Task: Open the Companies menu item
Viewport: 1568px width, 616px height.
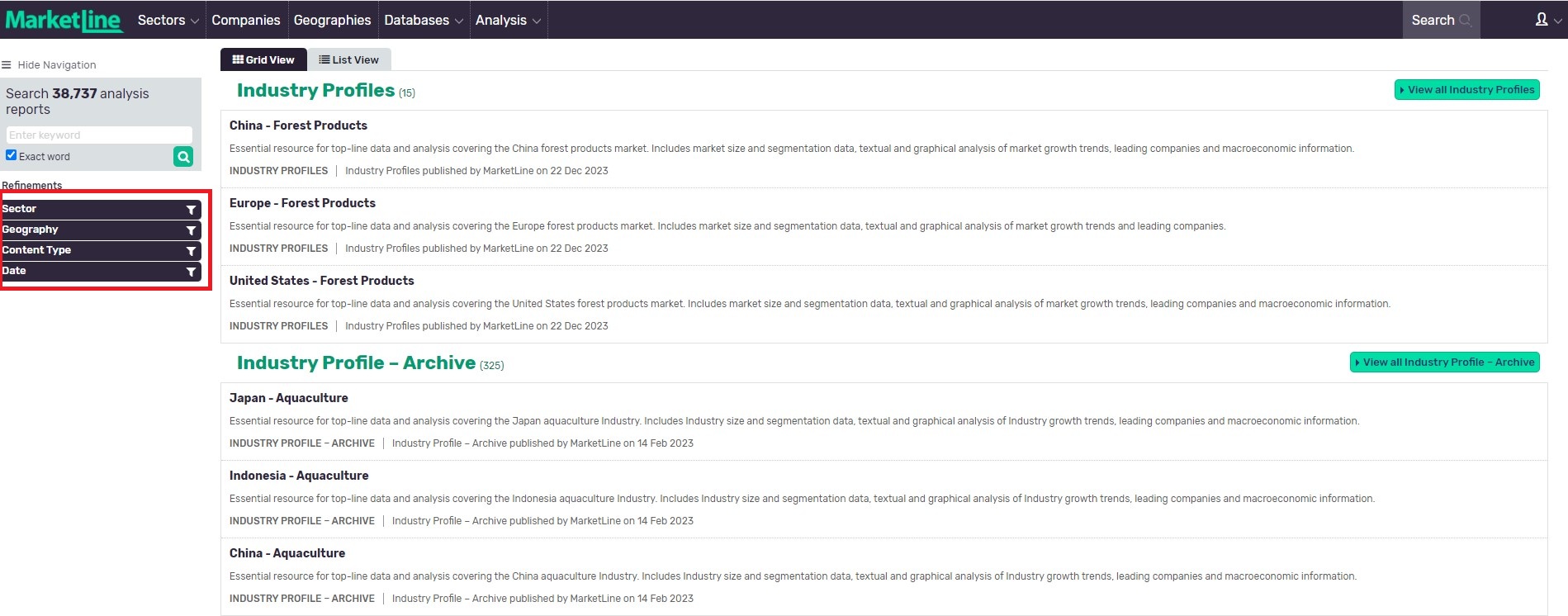Action: [x=245, y=20]
